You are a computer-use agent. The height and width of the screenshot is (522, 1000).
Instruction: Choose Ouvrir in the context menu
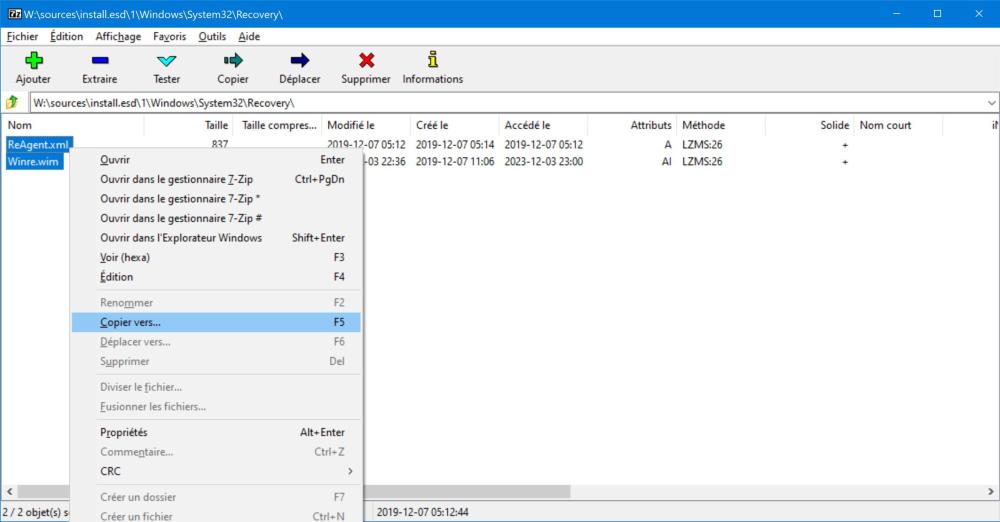coord(216,160)
